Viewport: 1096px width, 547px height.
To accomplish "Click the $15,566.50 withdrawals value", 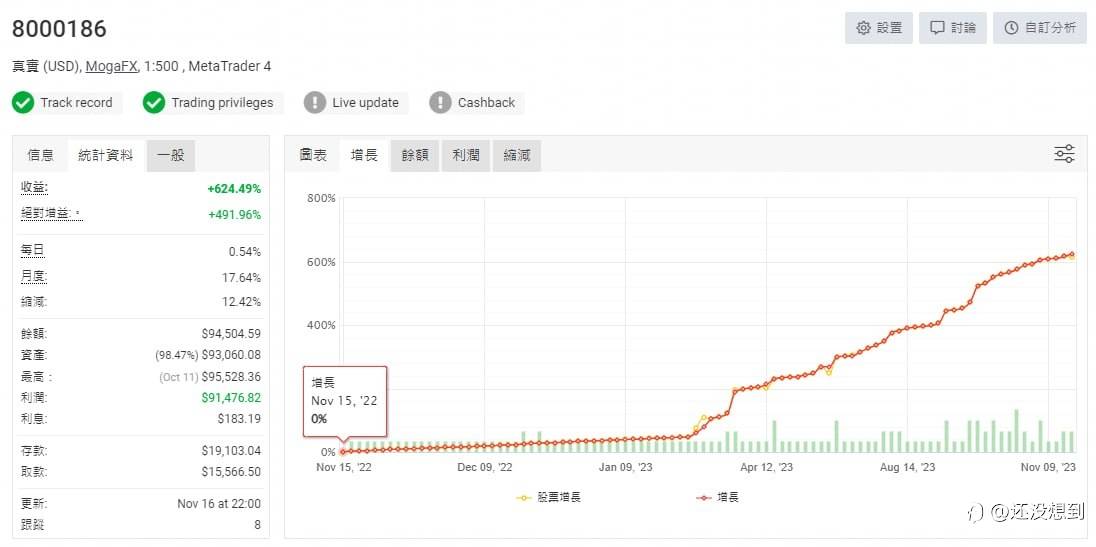I will tap(231, 472).
